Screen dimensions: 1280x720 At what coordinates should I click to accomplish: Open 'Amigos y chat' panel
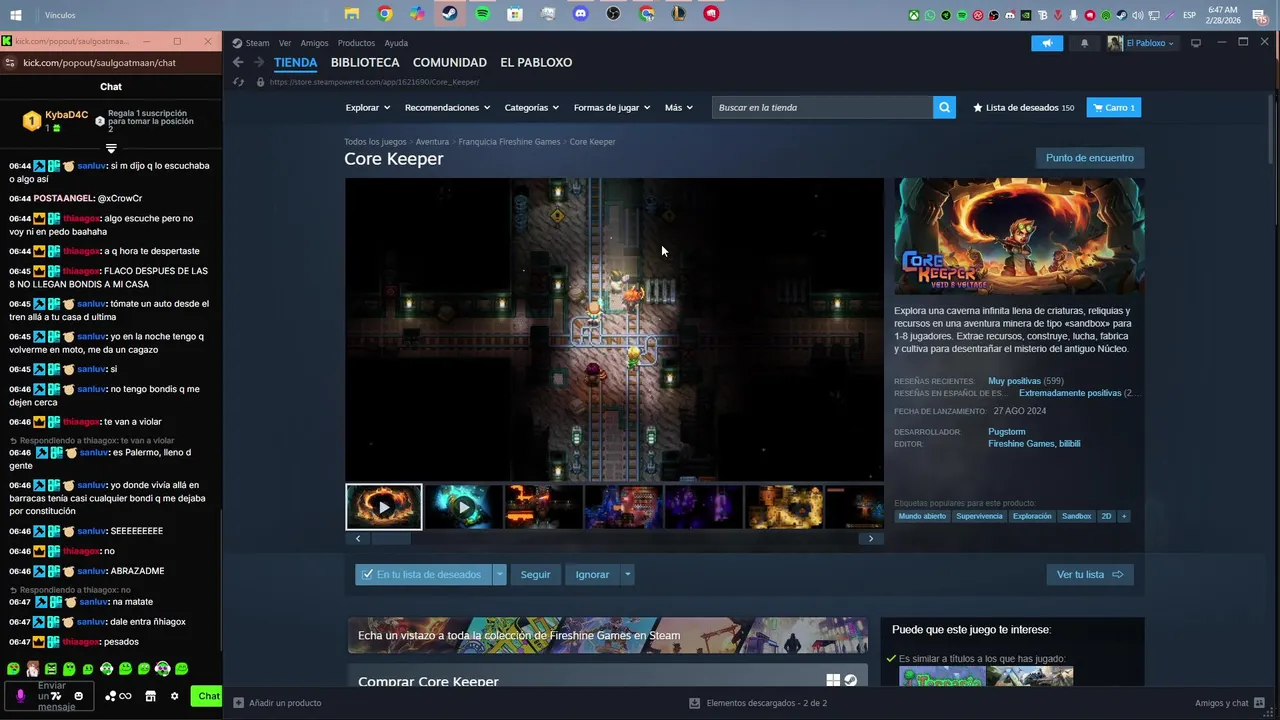(x=1229, y=703)
